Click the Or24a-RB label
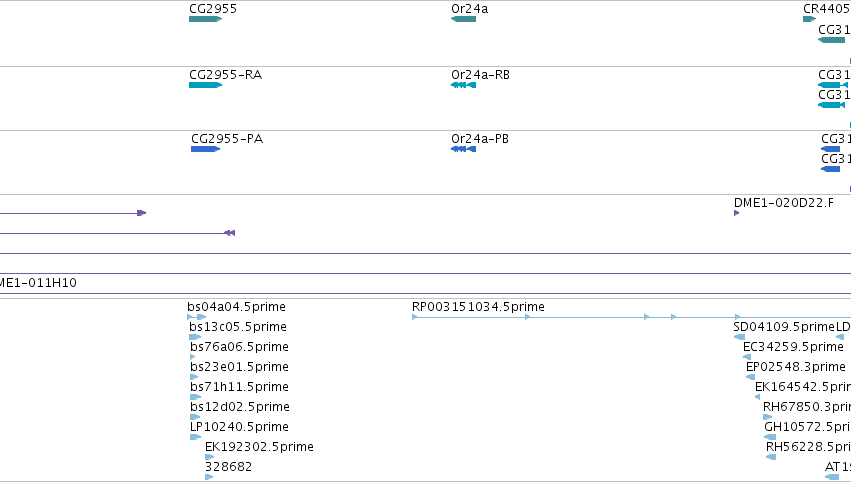The image size is (851, 482). [x=480, y=75]
